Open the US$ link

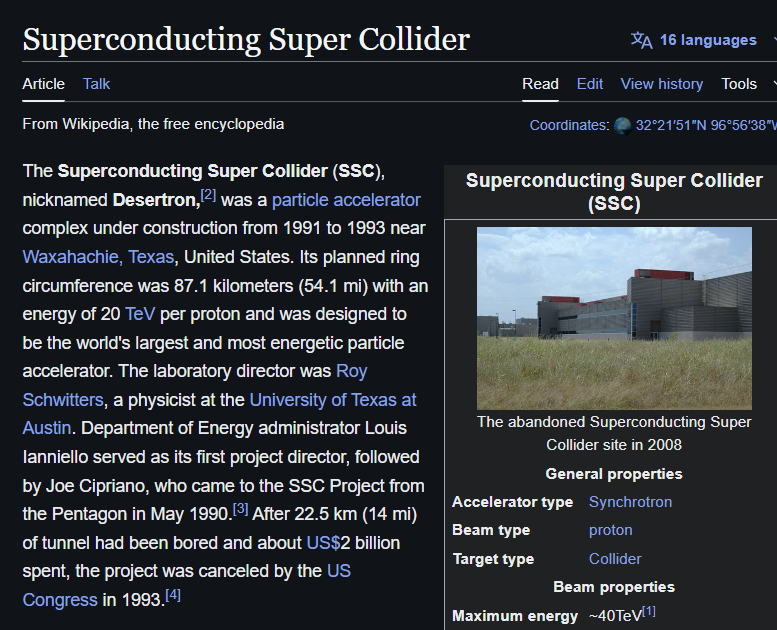tap(323, 543)
